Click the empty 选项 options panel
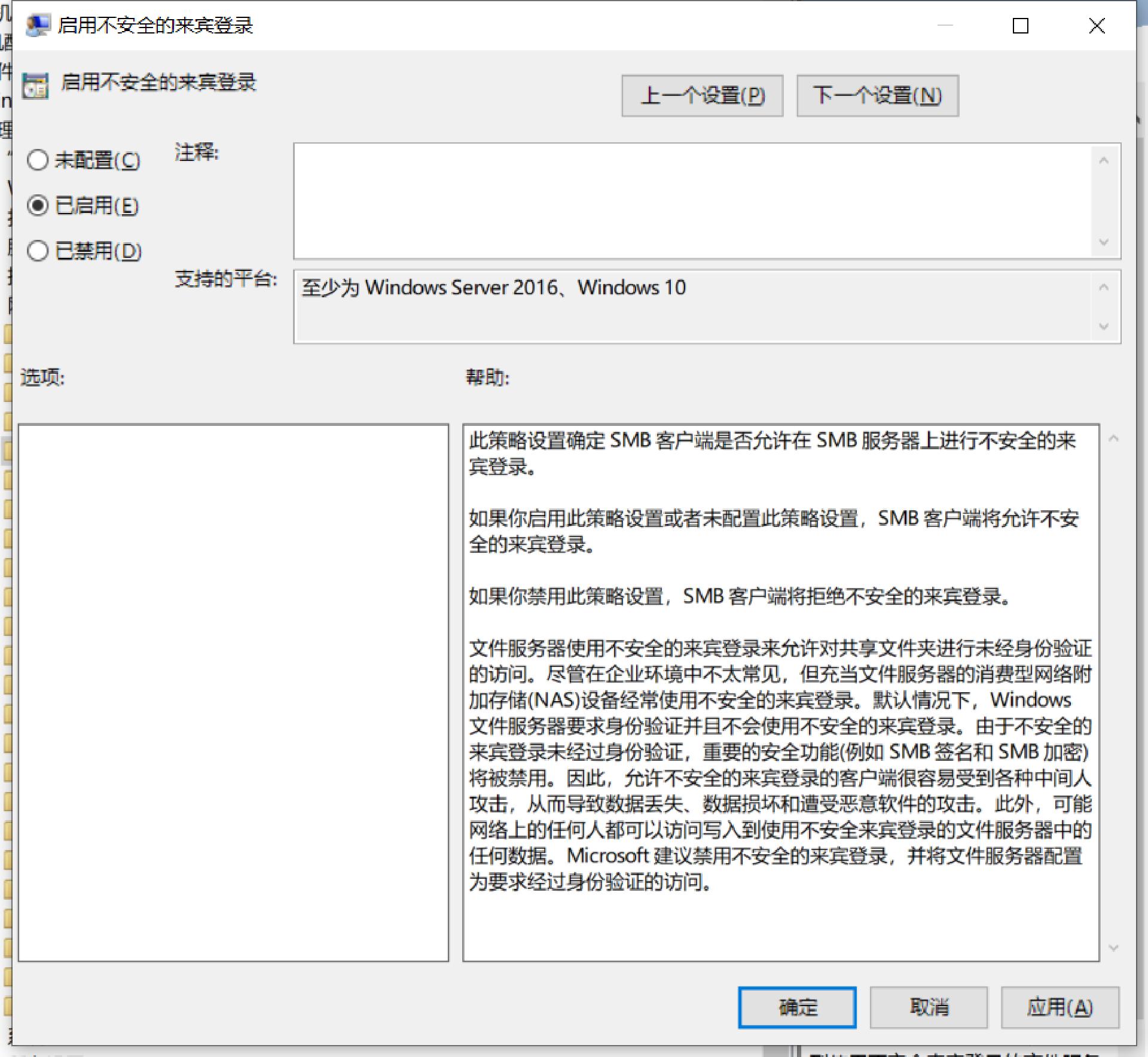The width and height of the screenshot is (1148, 1057). pos(233,693)
